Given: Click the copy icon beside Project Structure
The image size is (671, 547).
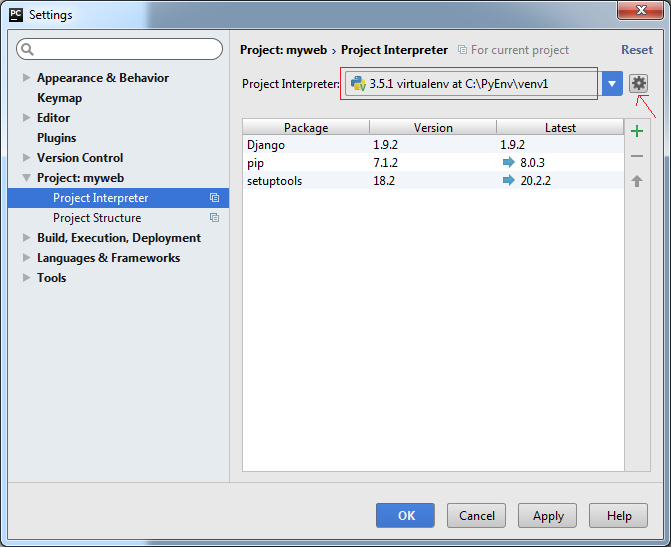Looking at the screenshot, I should [214, 217].
